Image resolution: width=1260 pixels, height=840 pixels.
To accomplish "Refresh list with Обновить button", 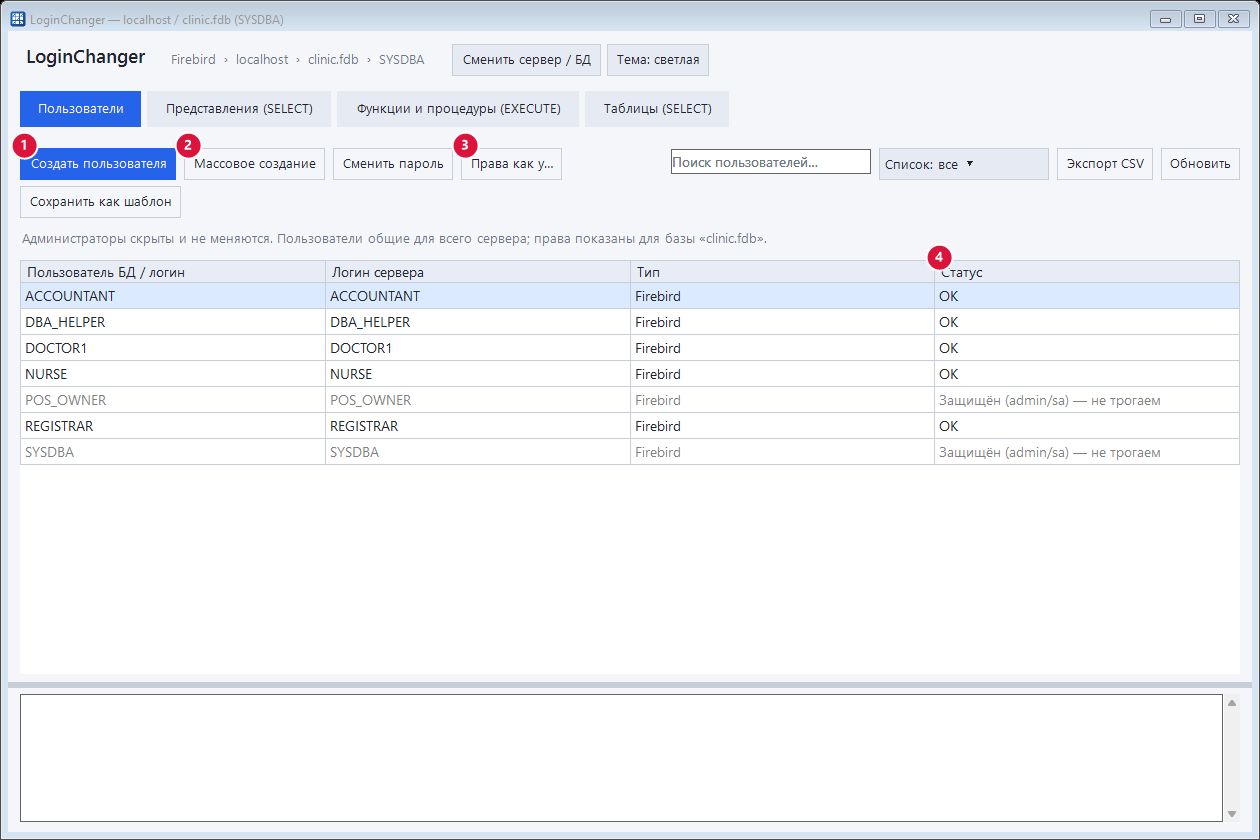I will pyautogui.click(x=1200, y=164).
